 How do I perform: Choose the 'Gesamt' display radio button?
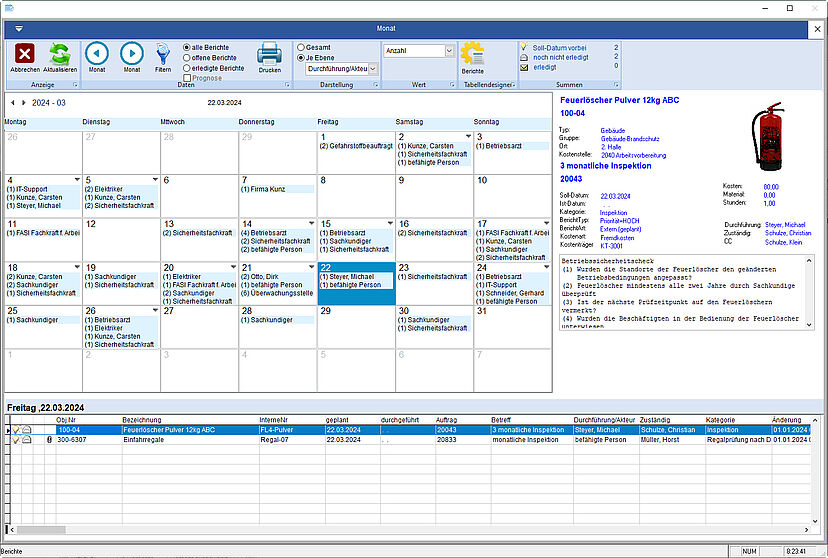click(x=301, y=47)
